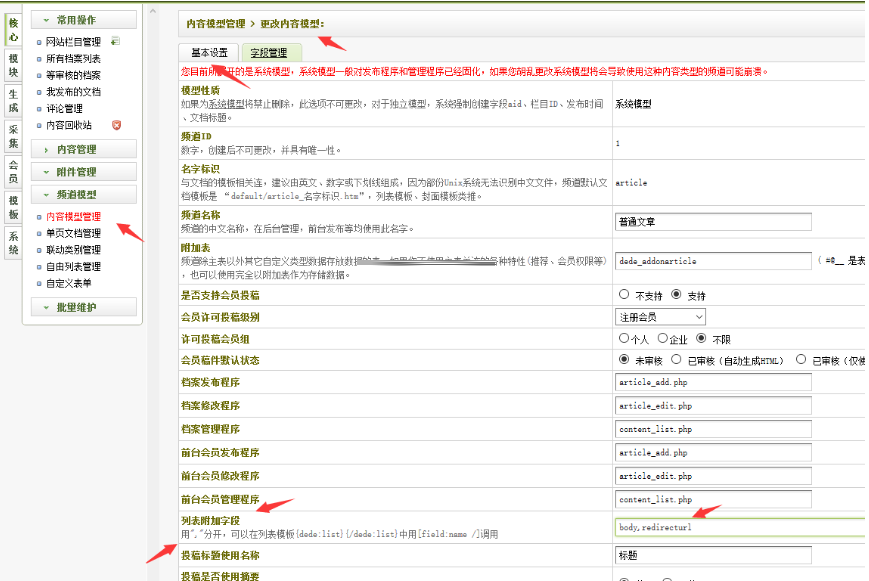Go to 所有档案列表 in sidebar

[73, 59]
